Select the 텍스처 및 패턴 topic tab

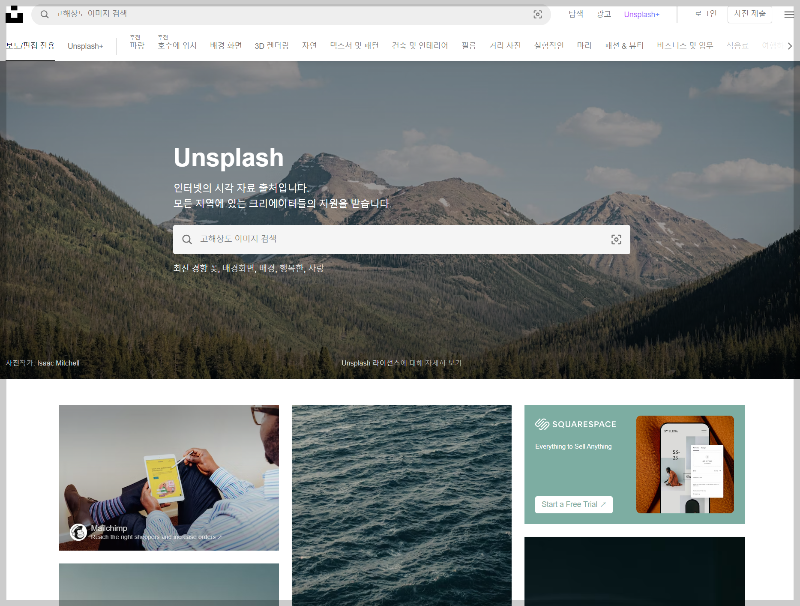[x=354, y=45]
